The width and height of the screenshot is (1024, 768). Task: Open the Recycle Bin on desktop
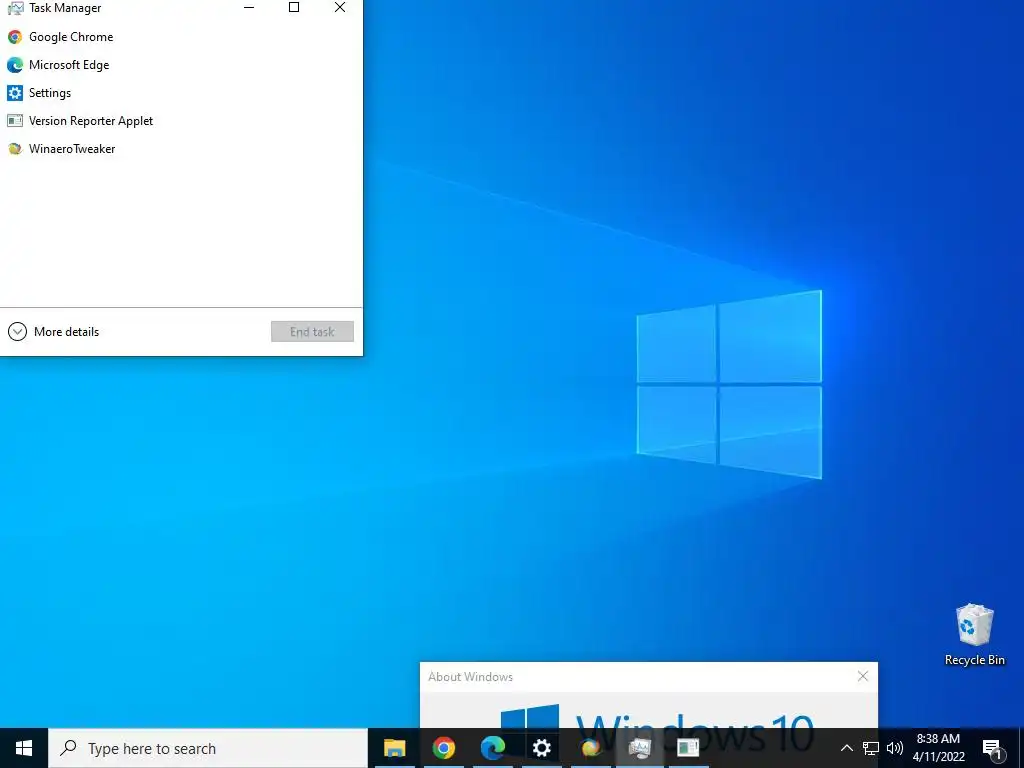click(974, 634)
